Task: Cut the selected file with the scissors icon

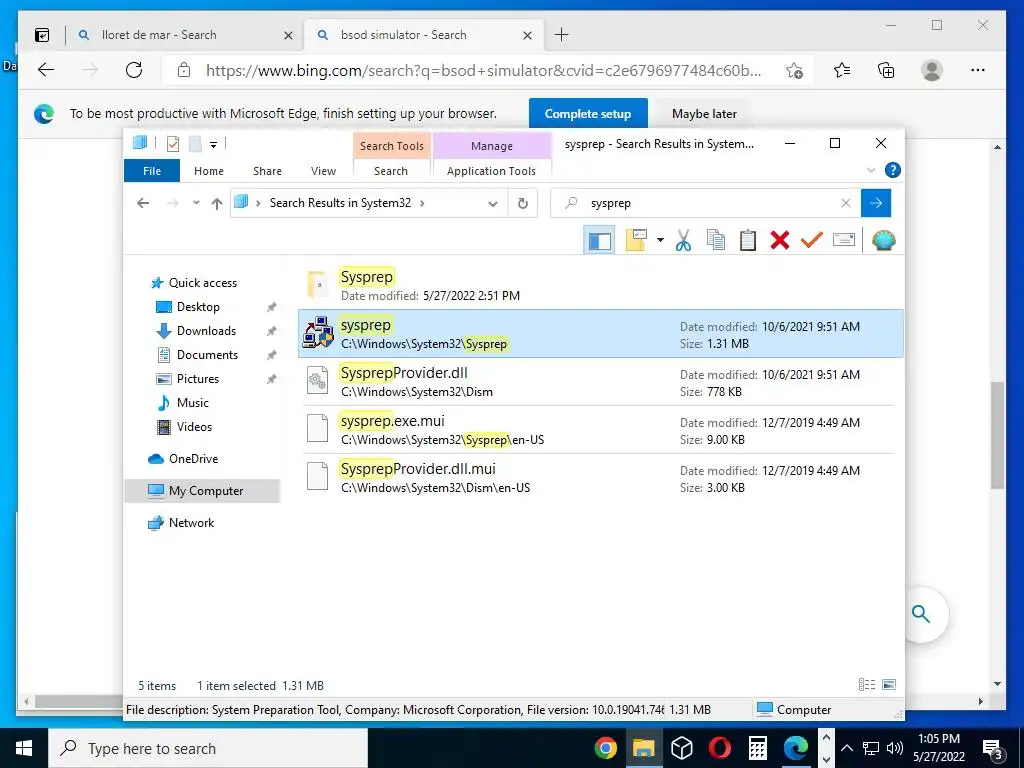Action: pos(683,240)
